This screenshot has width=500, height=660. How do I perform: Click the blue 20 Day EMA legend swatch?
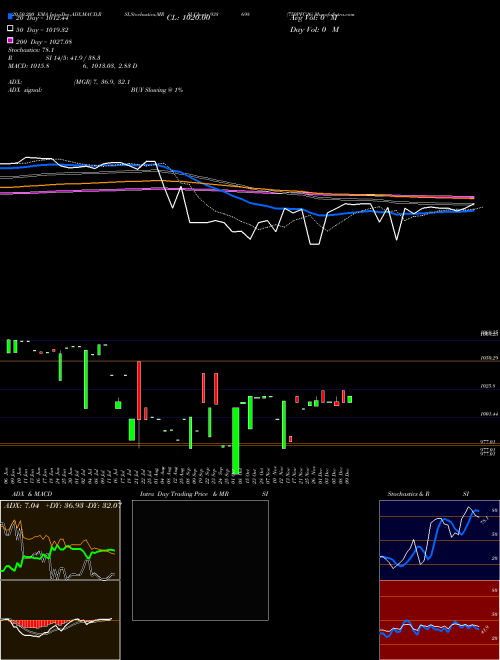tap(10, 17)
